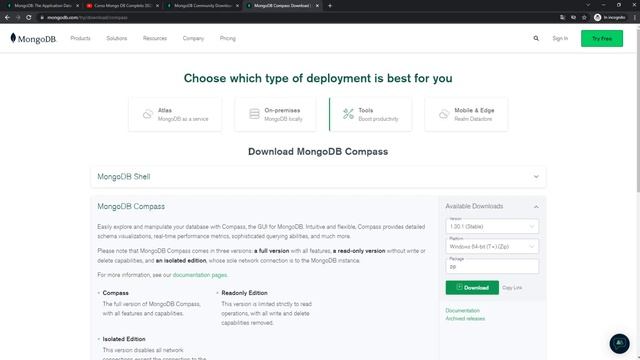Open the site search icon
This screenshot has width=640, height=360.
[x=536, y=38]
